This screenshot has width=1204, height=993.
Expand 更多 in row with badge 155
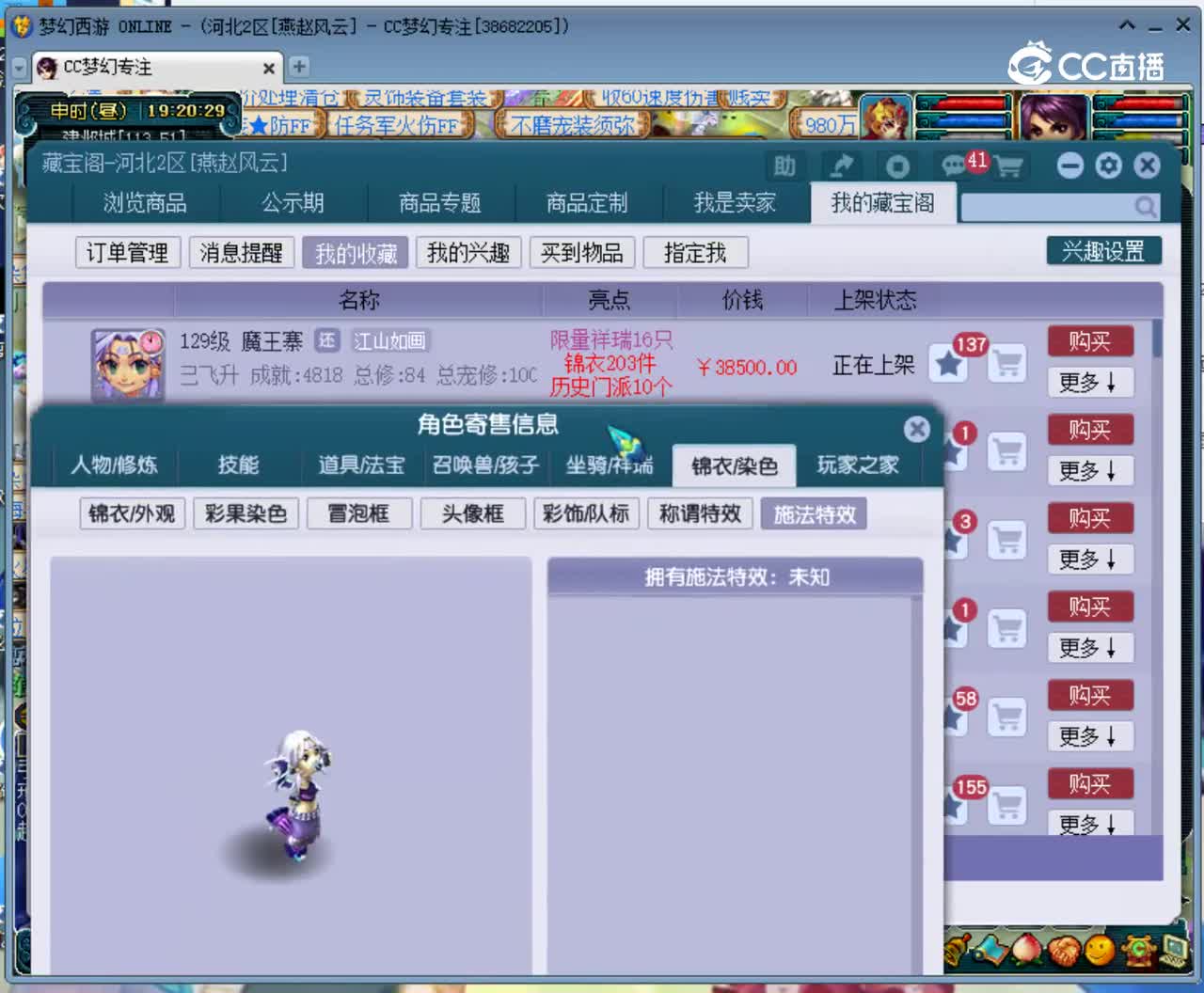(x=1090, y=824)
